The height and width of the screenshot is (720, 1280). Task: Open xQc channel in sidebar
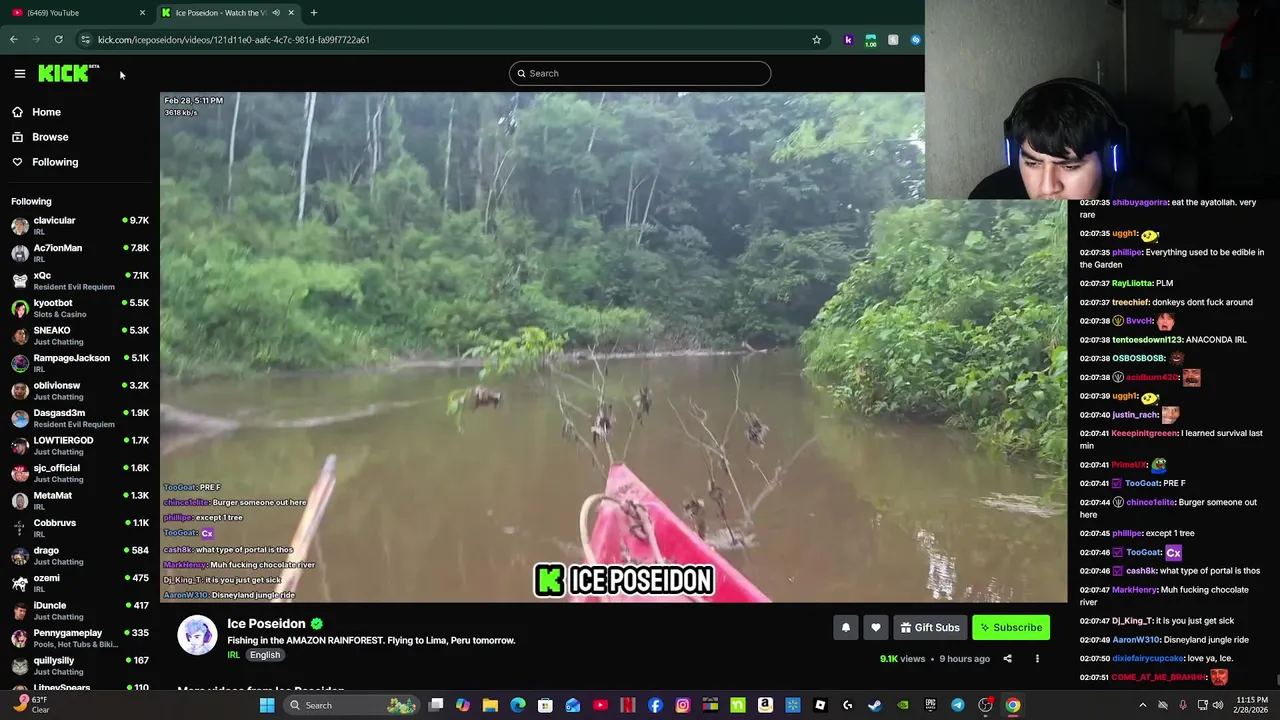(80, 280)
